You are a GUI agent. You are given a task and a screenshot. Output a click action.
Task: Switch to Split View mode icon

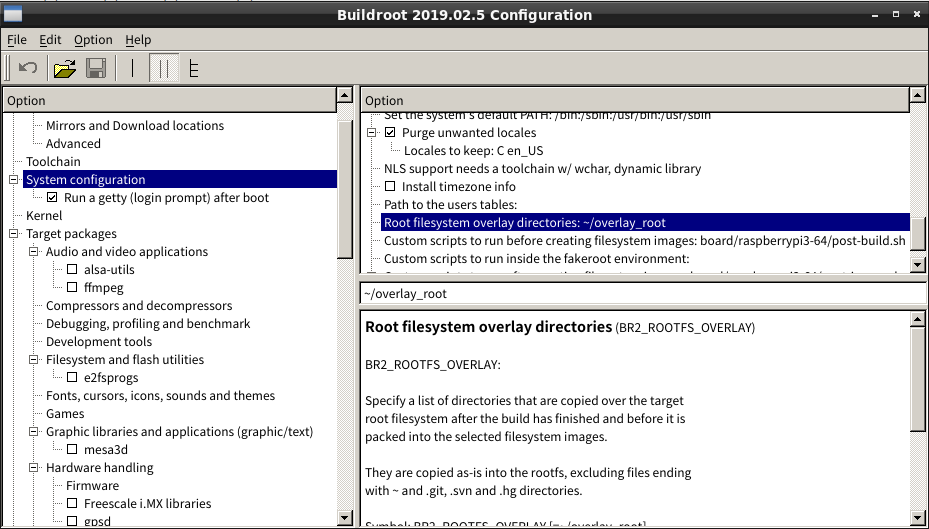click(164, 68)
